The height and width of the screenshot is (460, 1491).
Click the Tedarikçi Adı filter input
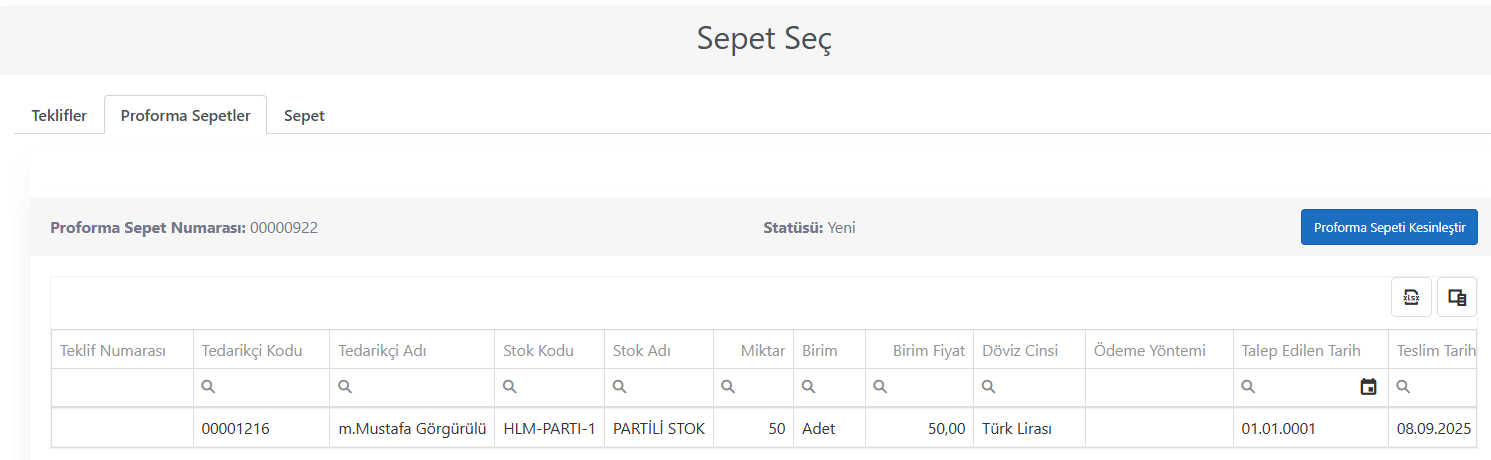click(412, 387)
